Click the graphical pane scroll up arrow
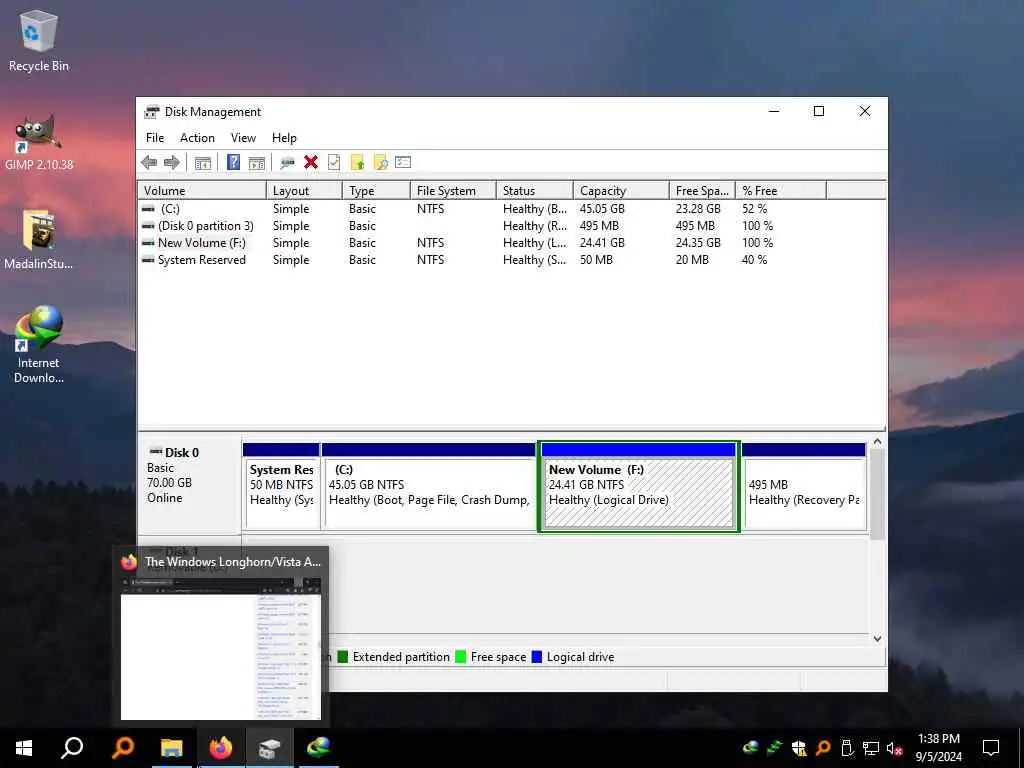Viewport: 1024px width, 768px height. 878,442
